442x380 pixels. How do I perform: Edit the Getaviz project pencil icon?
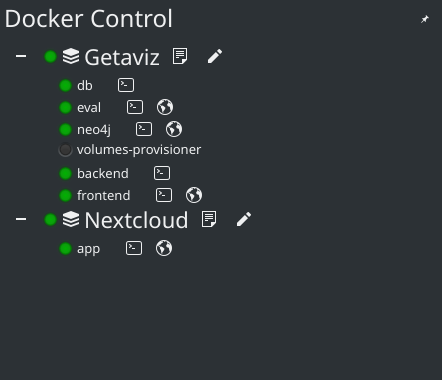(215, 56)
